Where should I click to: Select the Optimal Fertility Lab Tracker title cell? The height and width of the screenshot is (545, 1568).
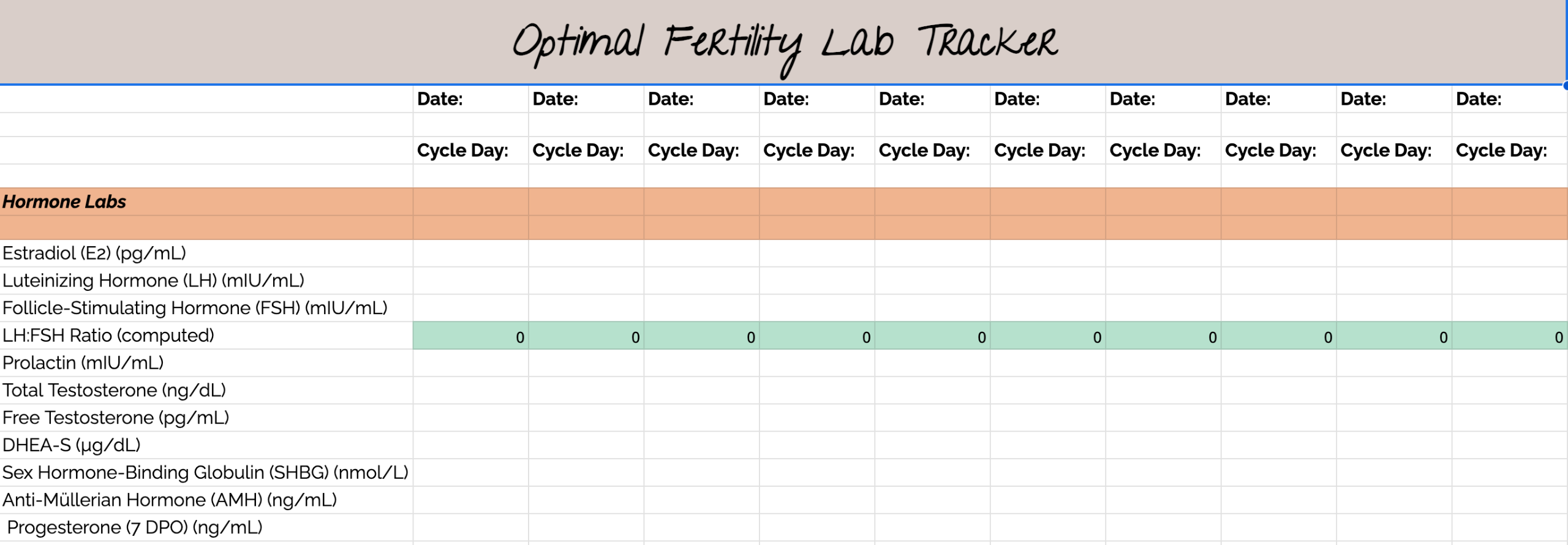783,42
